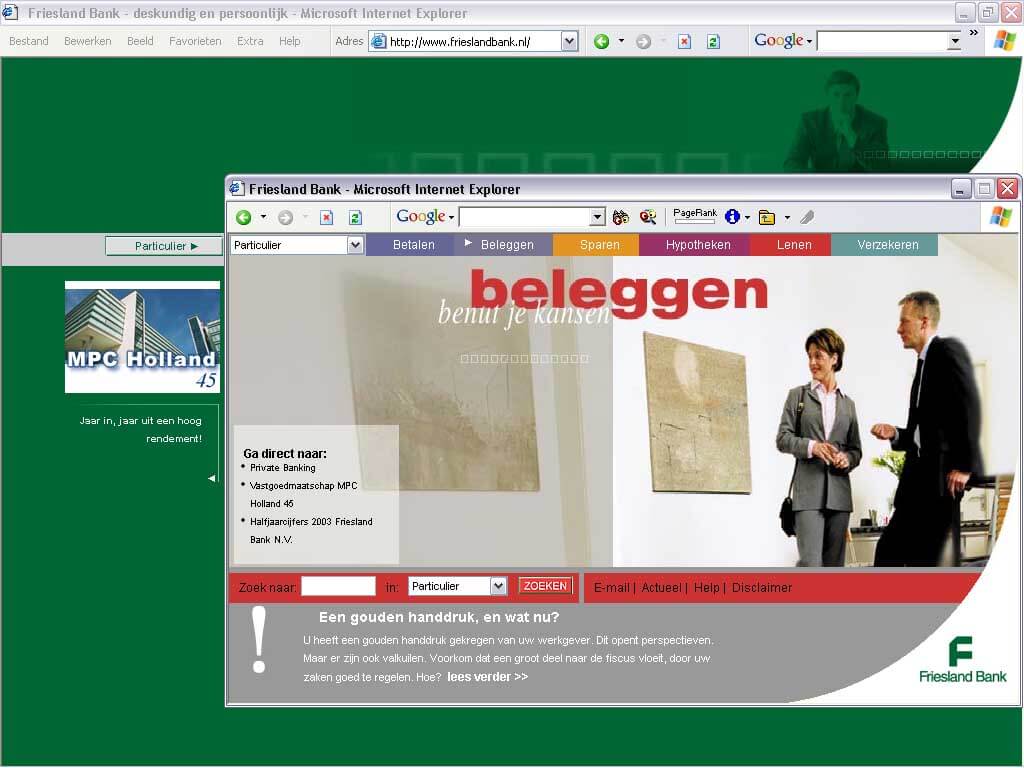Click MPC Holland 45 banner image
The width and height of the screenshot is (1024, 768).
point(142,337)
